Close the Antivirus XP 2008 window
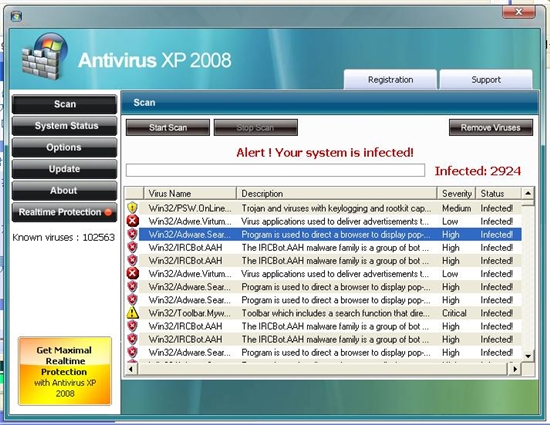The width and height of the screenshot is (550, 425). (519, 12)
